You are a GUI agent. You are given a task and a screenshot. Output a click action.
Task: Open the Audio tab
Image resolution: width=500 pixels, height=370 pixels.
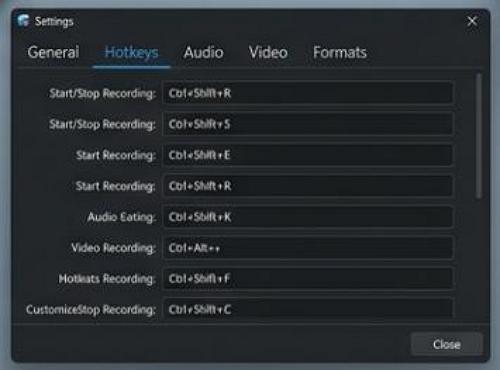tap(203, 52)
